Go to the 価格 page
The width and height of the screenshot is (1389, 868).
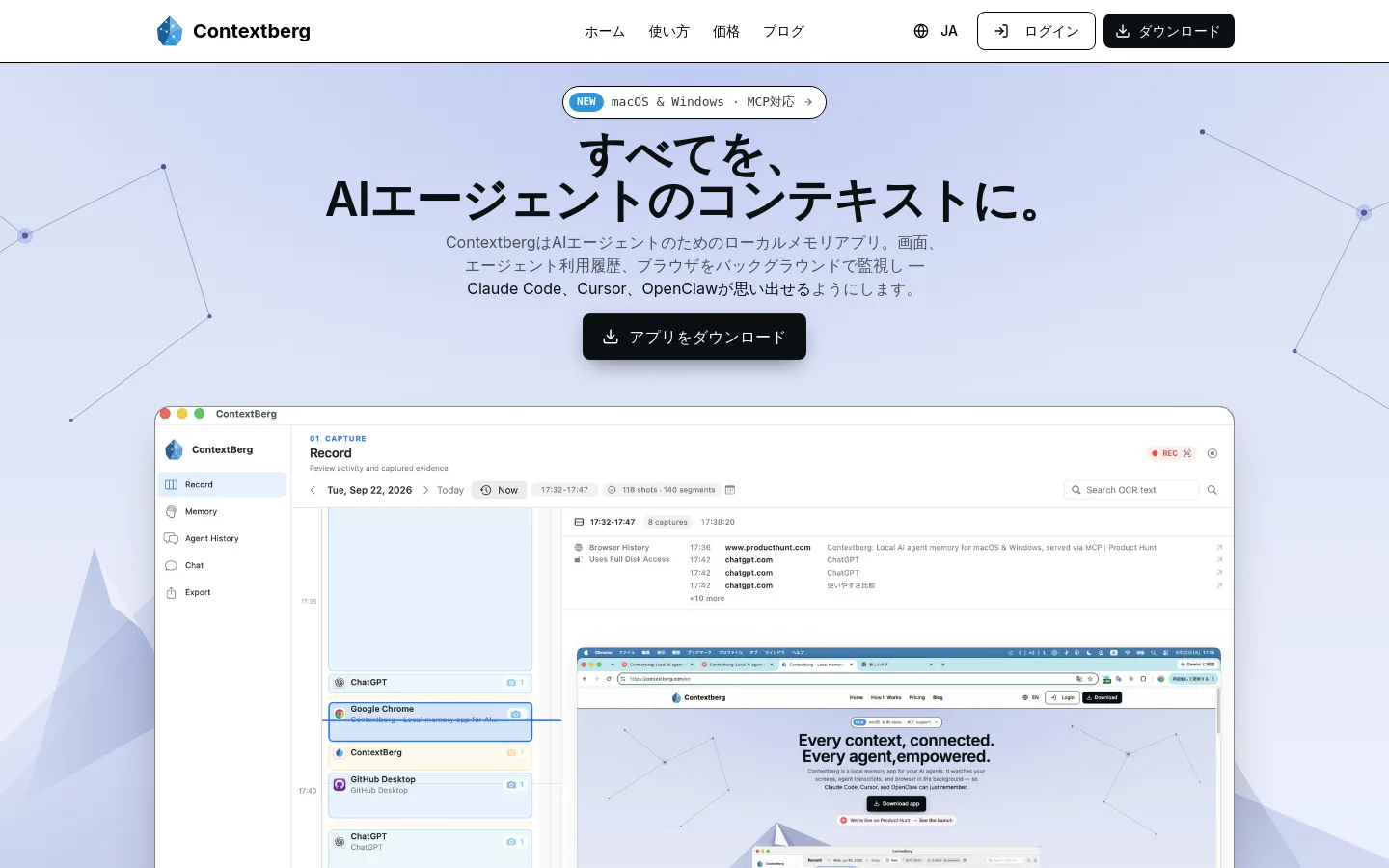coord(725,31)
